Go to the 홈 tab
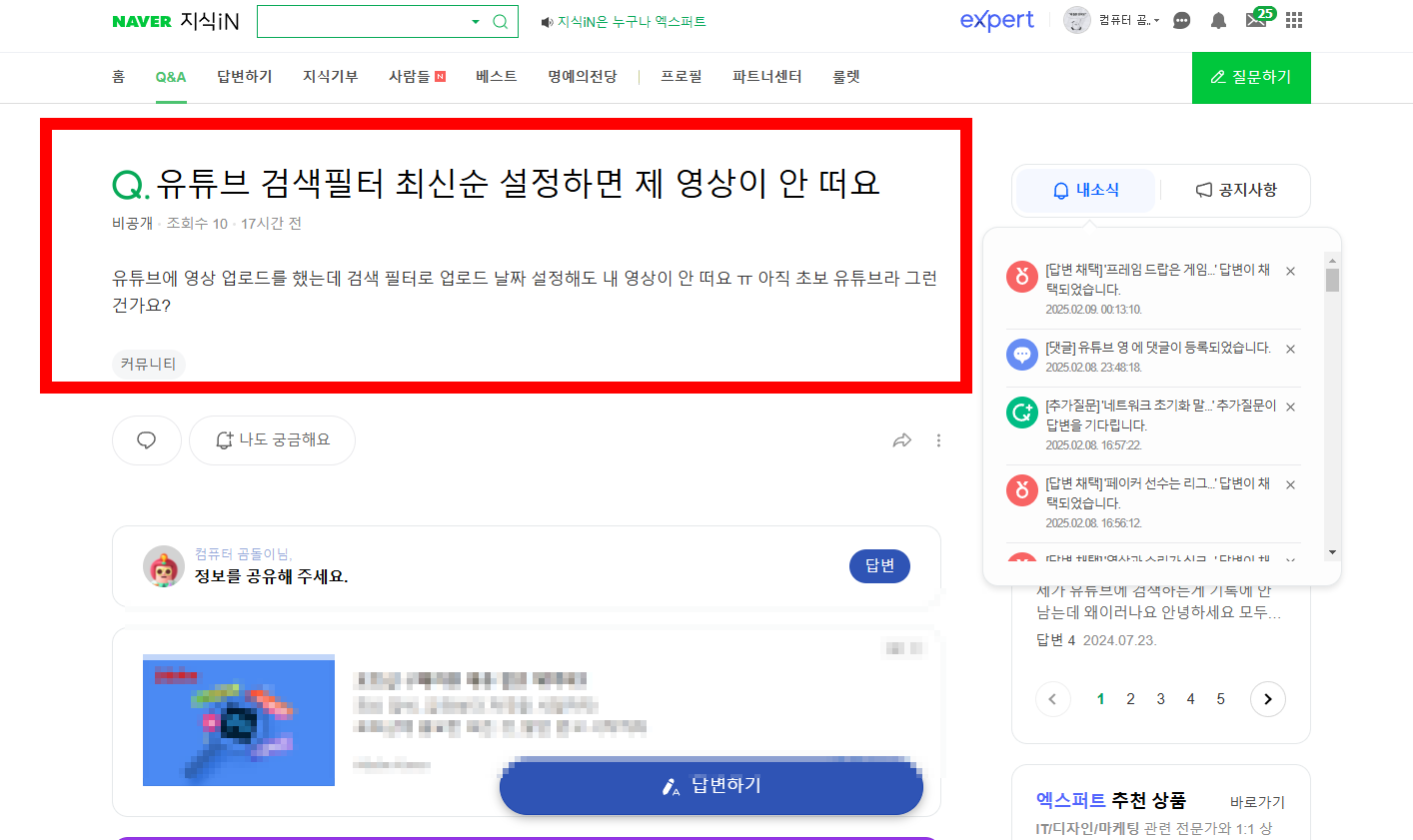 119,77
